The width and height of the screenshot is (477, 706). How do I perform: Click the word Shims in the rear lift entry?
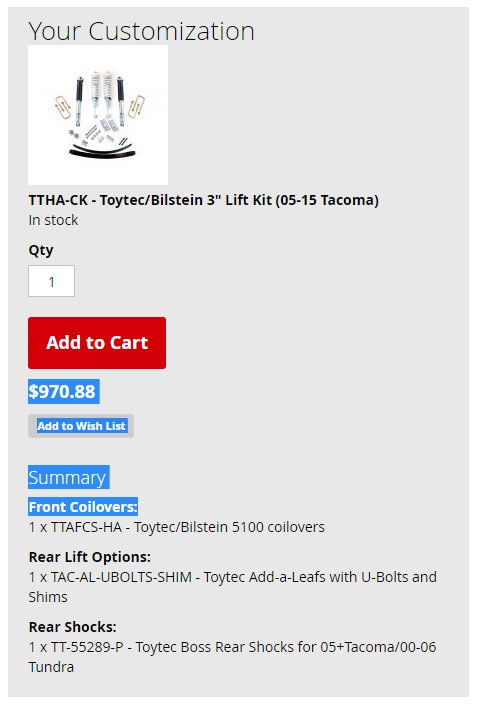(48, 597)
